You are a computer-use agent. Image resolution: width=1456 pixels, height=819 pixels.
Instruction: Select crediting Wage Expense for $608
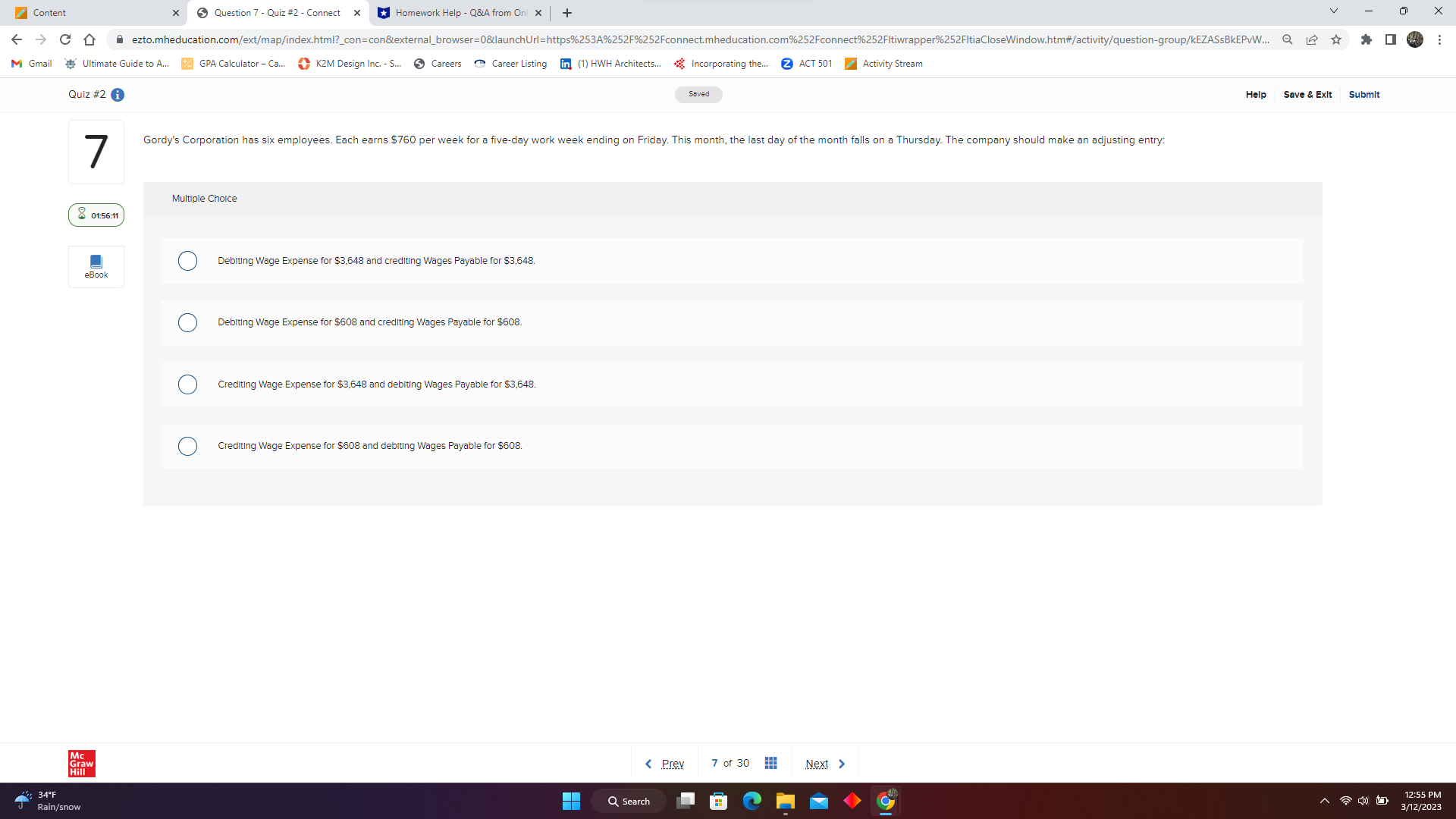[187, 446]
